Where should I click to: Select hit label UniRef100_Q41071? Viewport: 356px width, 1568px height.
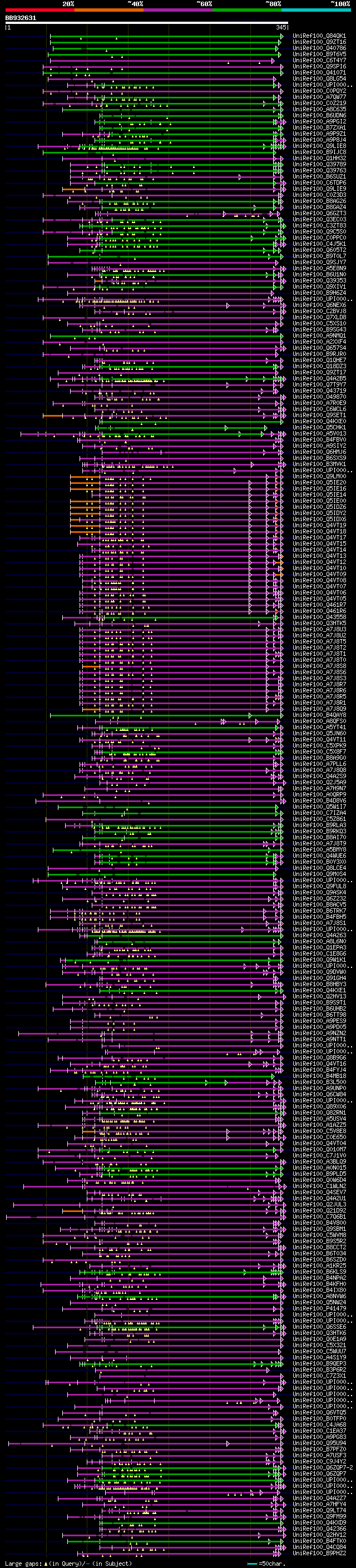point(319,72)
